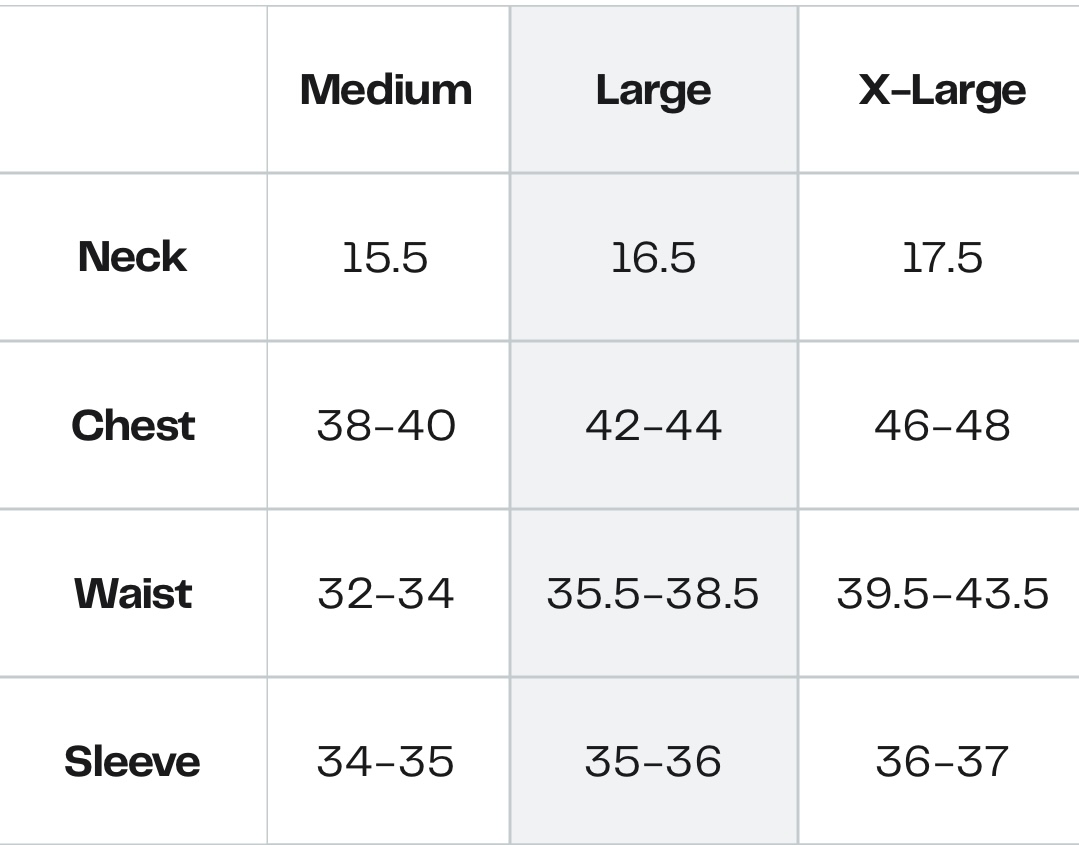
Task: Click the Chest row label
Action: (133, 425)
